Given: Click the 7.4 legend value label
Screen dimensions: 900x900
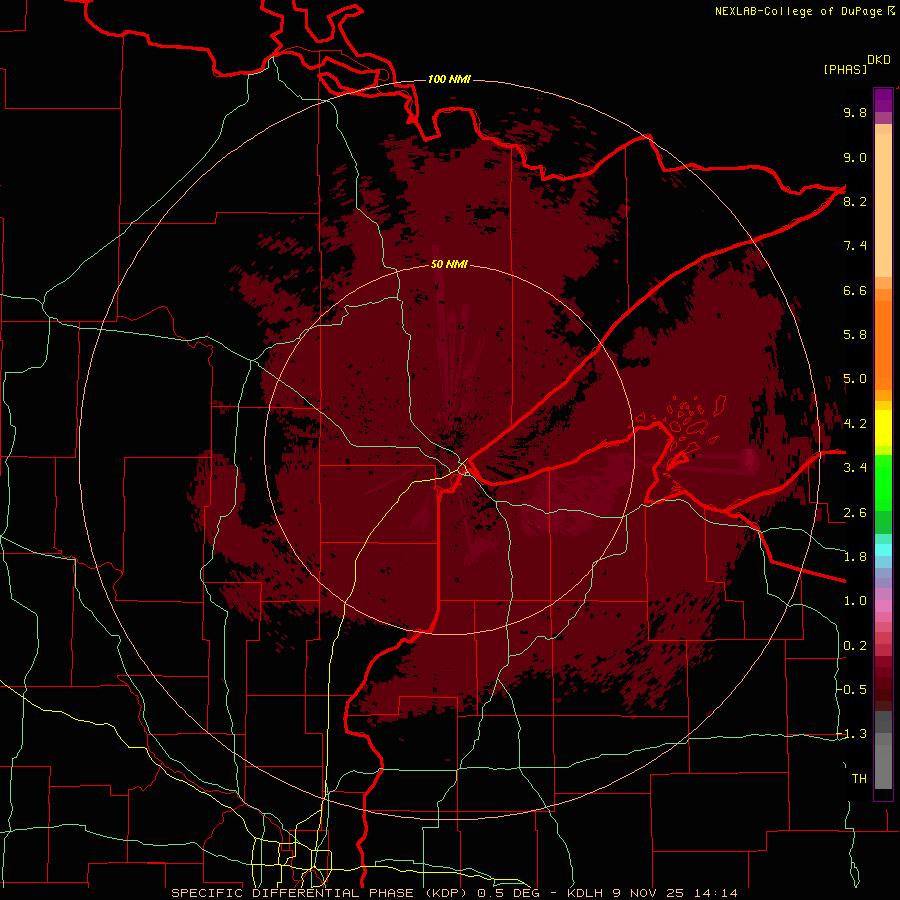Looking at the screenshot, I should pyautogui.click(x=855, y=246).
